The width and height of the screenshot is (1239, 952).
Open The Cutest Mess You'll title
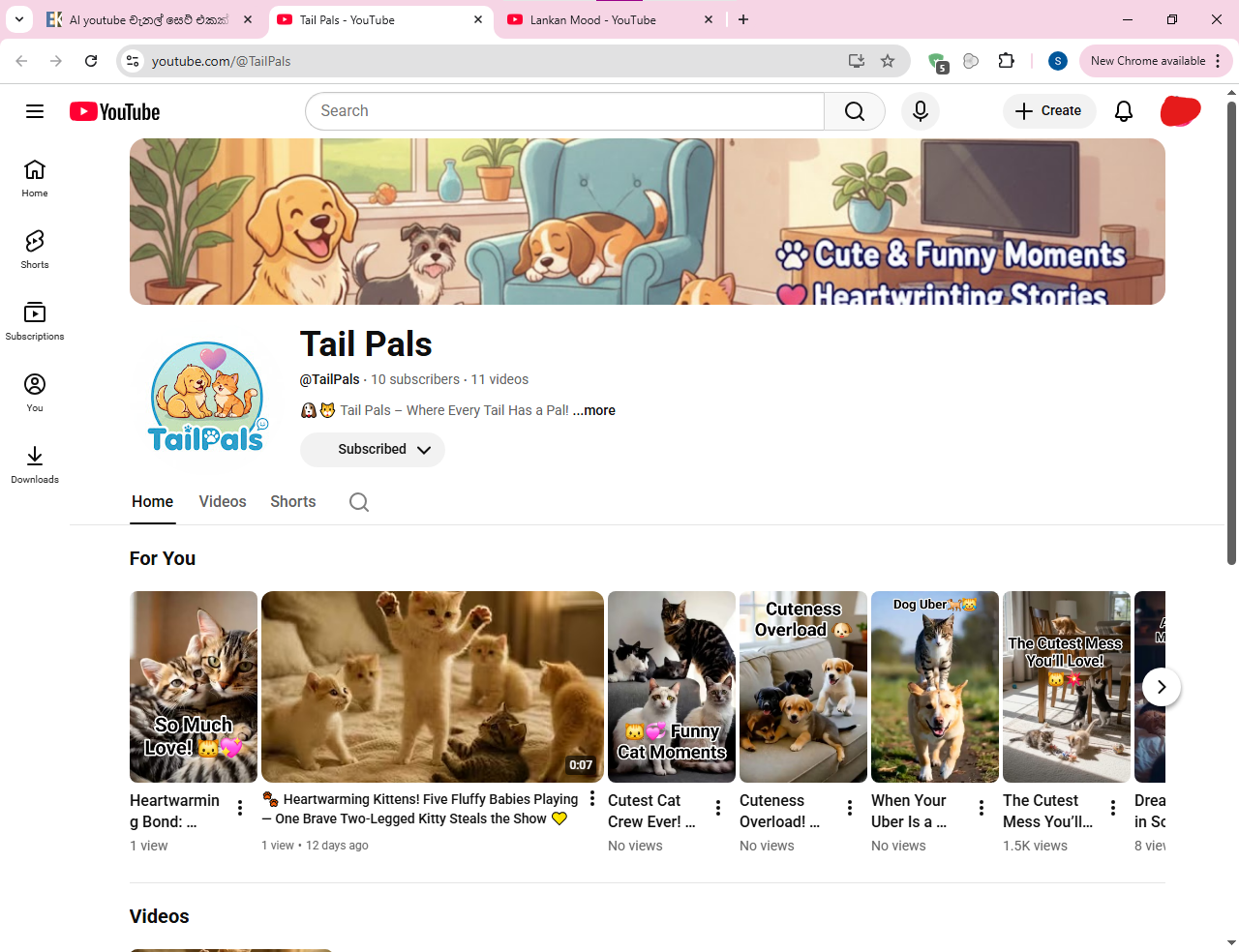tap(1048, 812)
